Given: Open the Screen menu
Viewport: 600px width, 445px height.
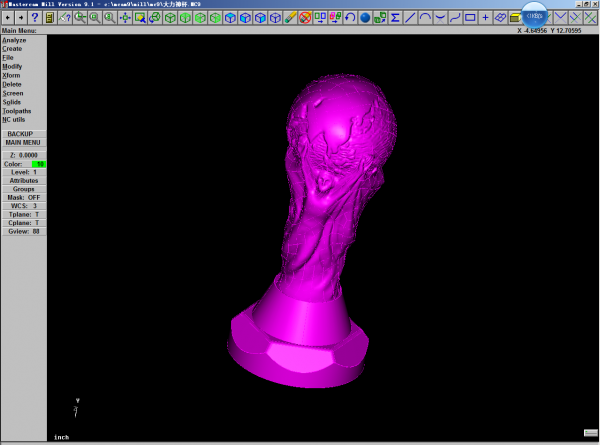Looking at the screenshot, I should tap(13, 93).
